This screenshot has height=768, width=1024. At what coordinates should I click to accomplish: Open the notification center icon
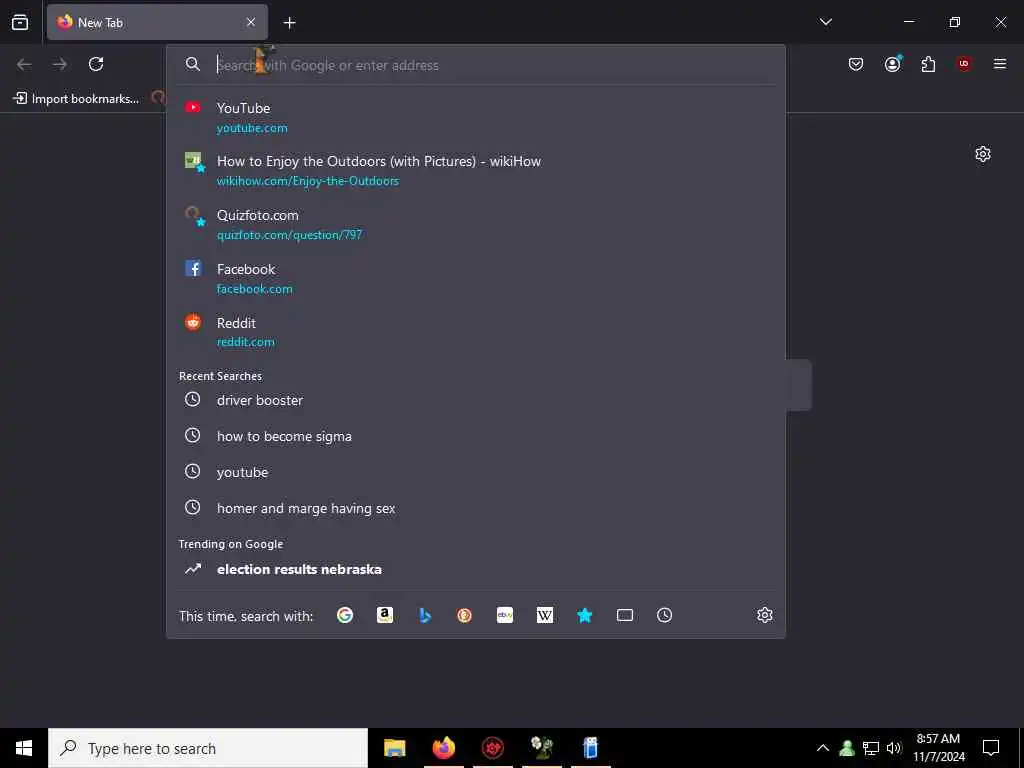click(991, 748)
